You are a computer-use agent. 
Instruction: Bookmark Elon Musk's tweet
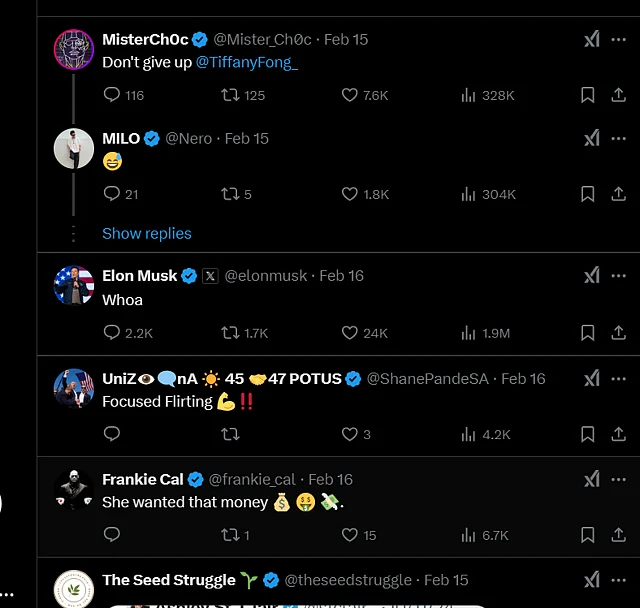[589, 333]
